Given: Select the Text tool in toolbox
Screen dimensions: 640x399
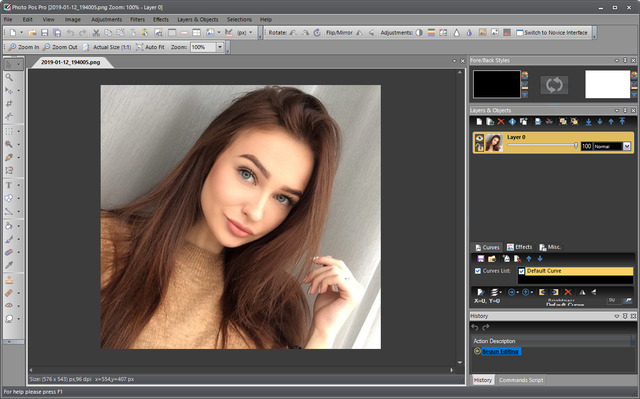Looking at the screenshot, I should (9, 185).
